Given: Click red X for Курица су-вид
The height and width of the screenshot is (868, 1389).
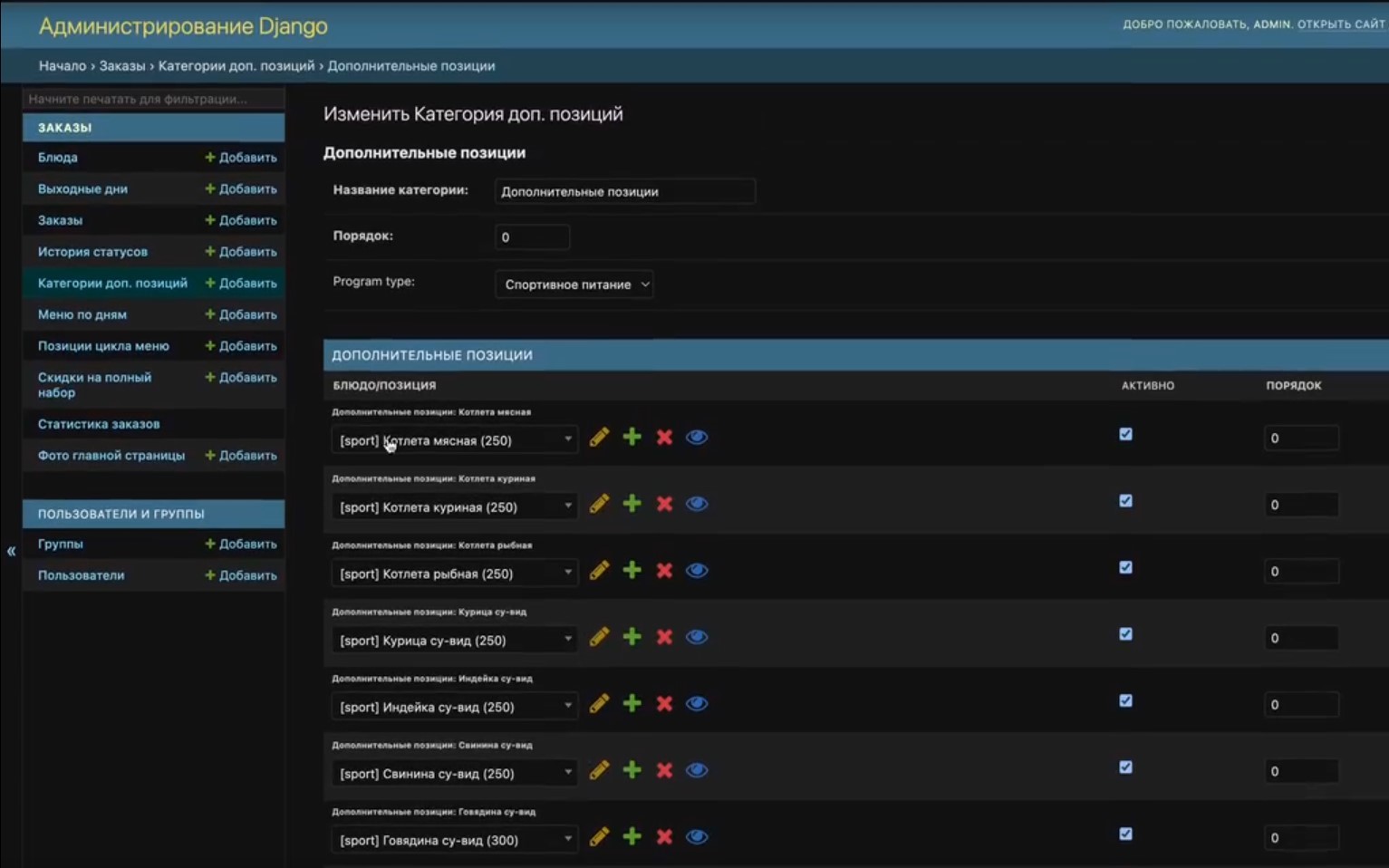Looking at the screenshot, I should click(x=665, y=638).
